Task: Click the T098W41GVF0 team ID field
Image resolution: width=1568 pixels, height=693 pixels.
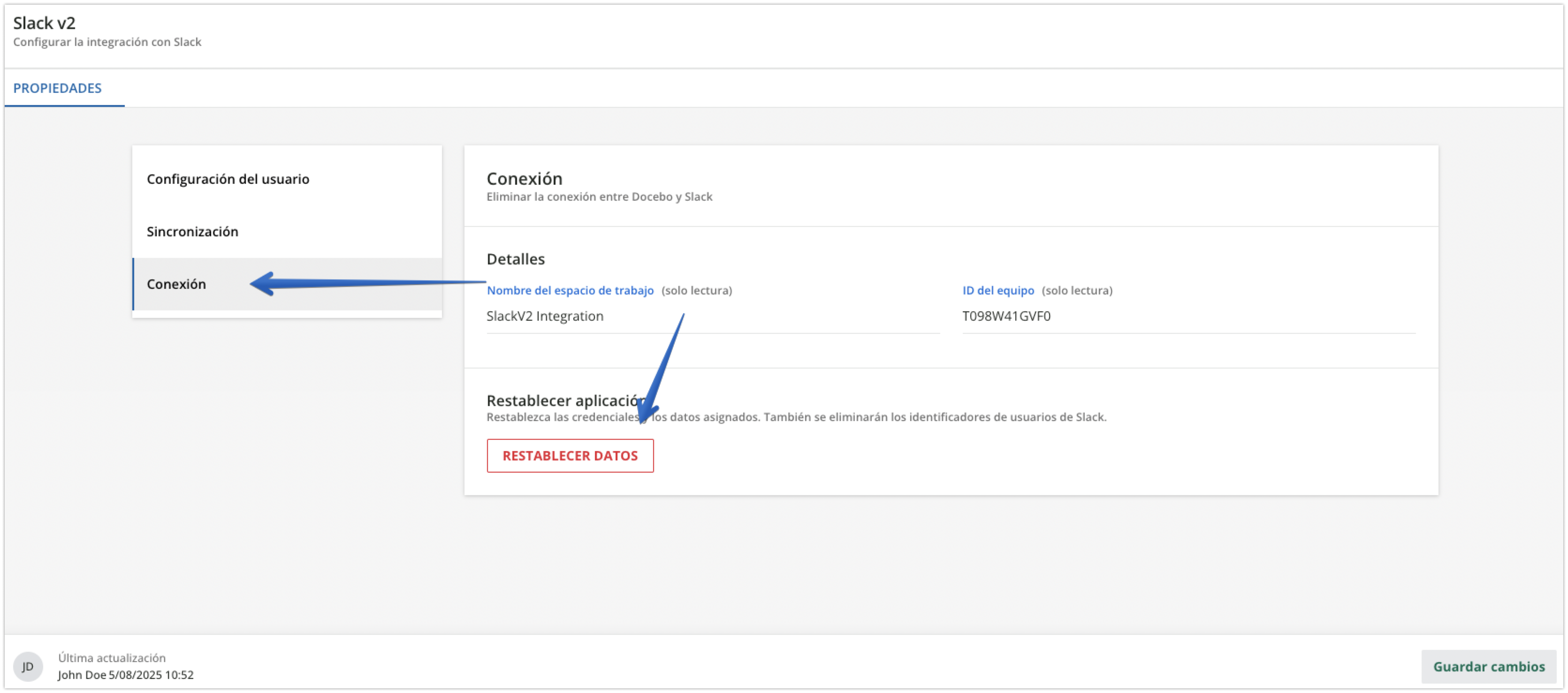Action: click(x=1005, y=316)
